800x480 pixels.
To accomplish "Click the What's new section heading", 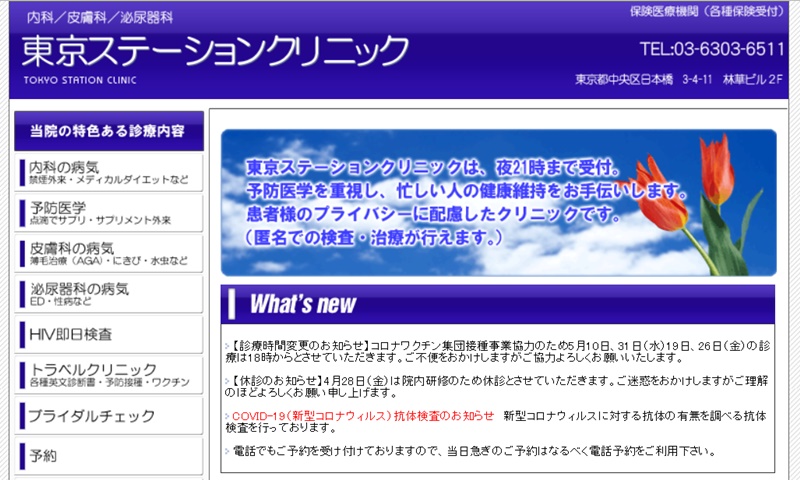I will tap(303, 304).
